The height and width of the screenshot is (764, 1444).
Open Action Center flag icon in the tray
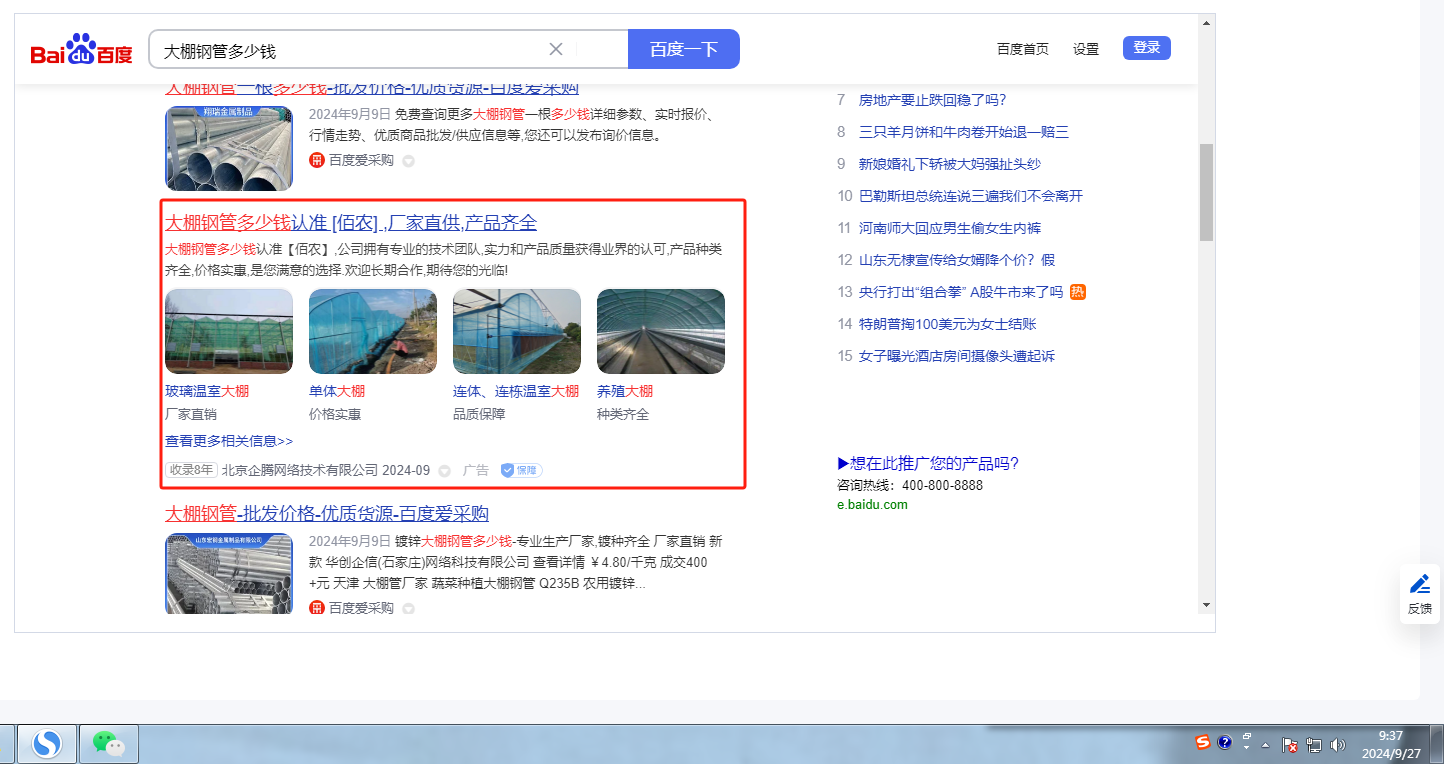[1291, 745]
